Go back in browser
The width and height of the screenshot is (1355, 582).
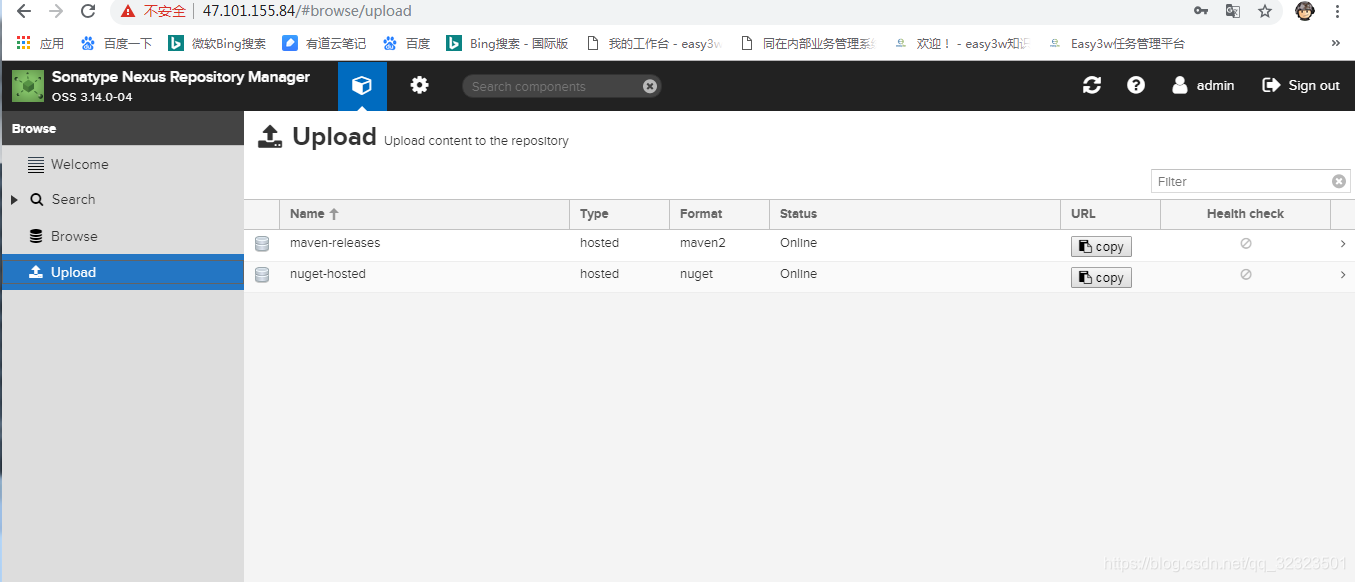[24, 11]
